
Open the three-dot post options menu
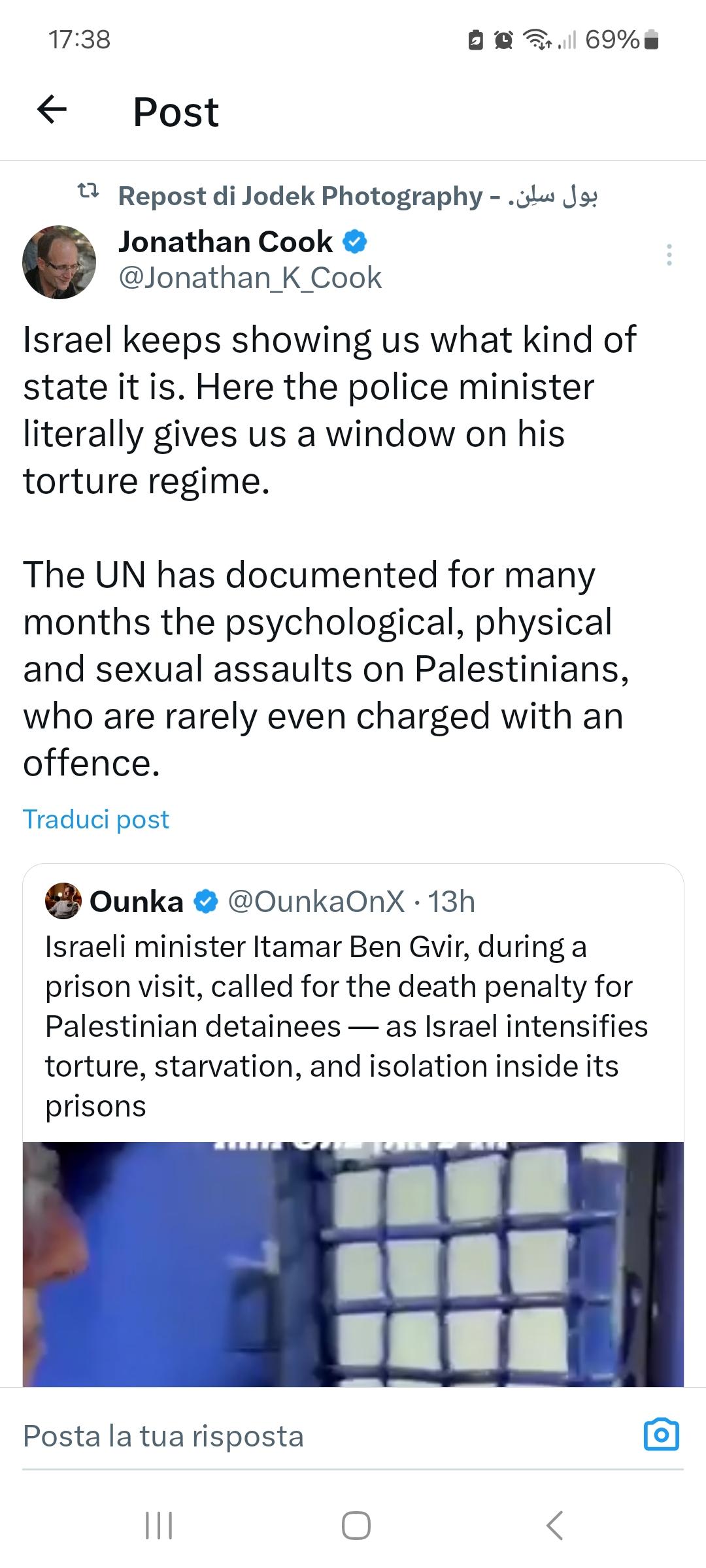pyautogui.click(x=669, y=254)
